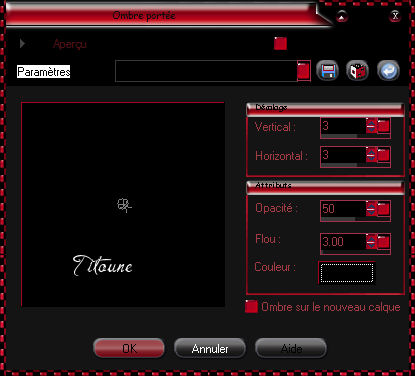
Task: Click the randomize parameters dice icon
Action: [x=358, y=71]
